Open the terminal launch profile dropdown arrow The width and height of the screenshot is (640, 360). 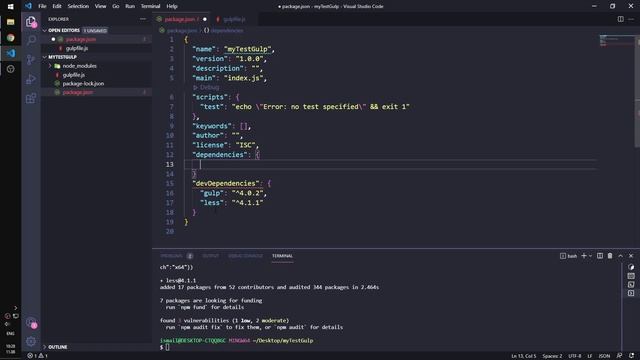click(590, 256)
